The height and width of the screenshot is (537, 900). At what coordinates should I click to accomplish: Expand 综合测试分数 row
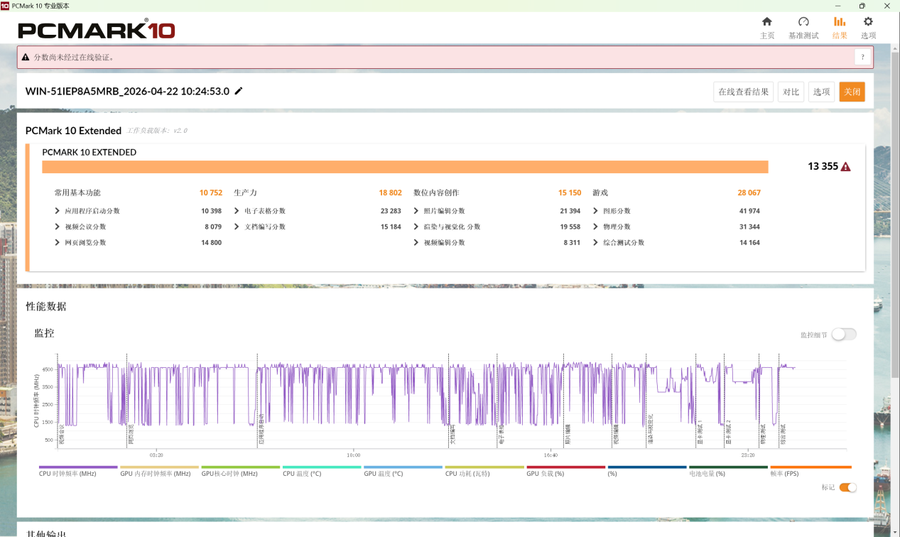pyautogui.click(x=595, y=242)
